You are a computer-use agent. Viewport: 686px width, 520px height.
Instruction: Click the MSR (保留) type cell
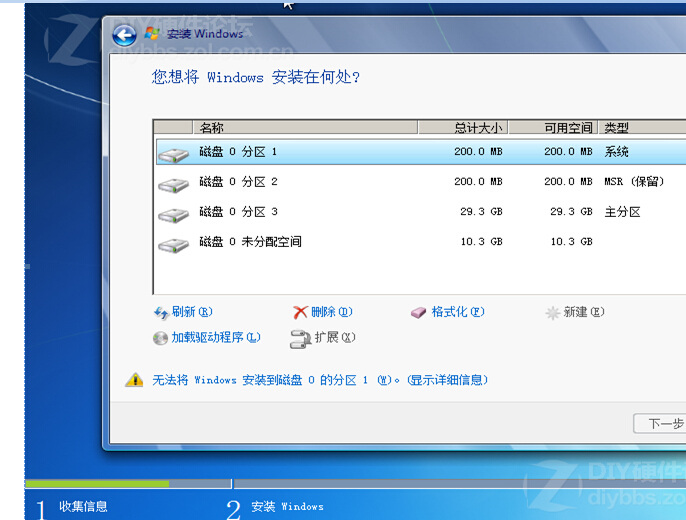(x=634, y=181)
